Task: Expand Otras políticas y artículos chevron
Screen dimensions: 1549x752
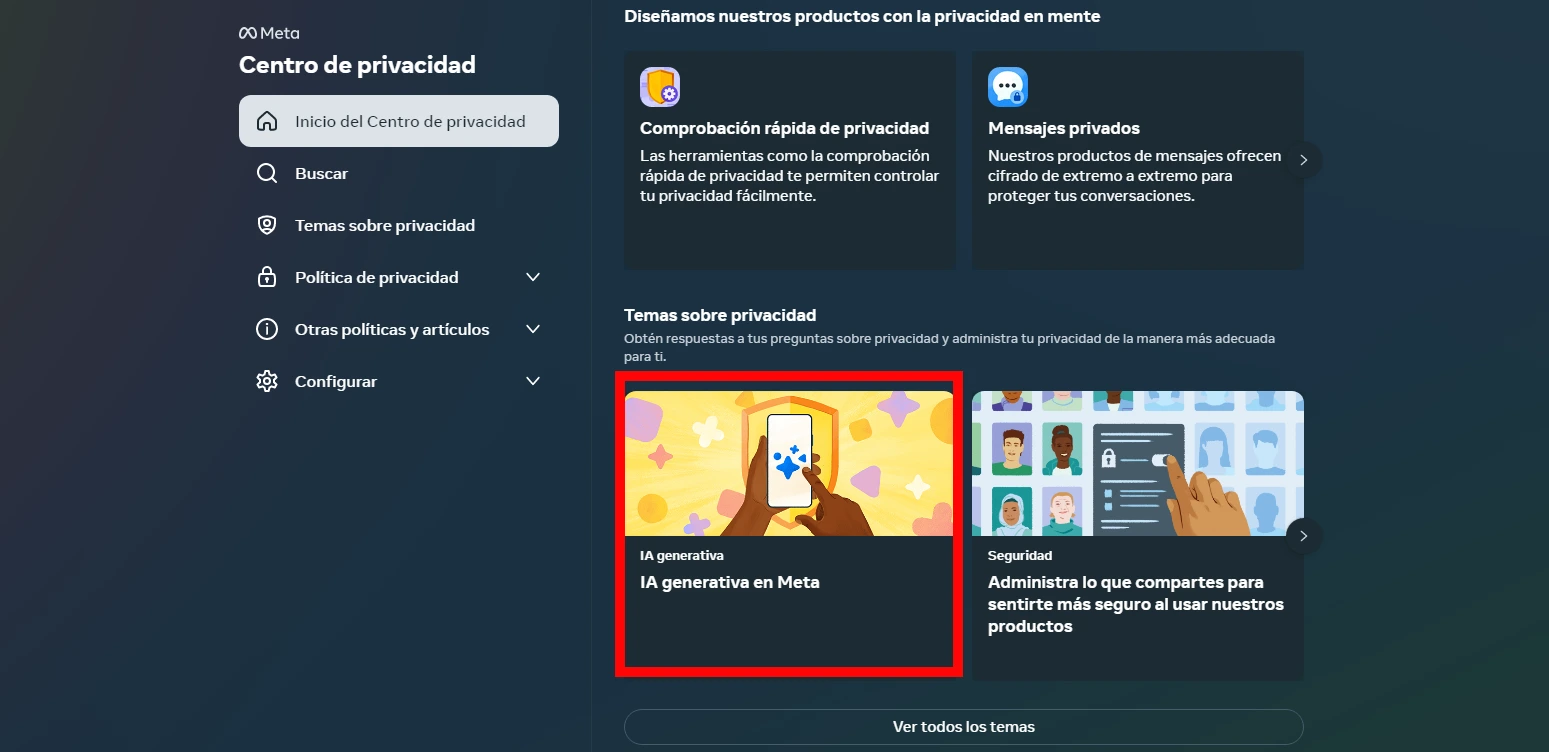Action: coord(533,329)
